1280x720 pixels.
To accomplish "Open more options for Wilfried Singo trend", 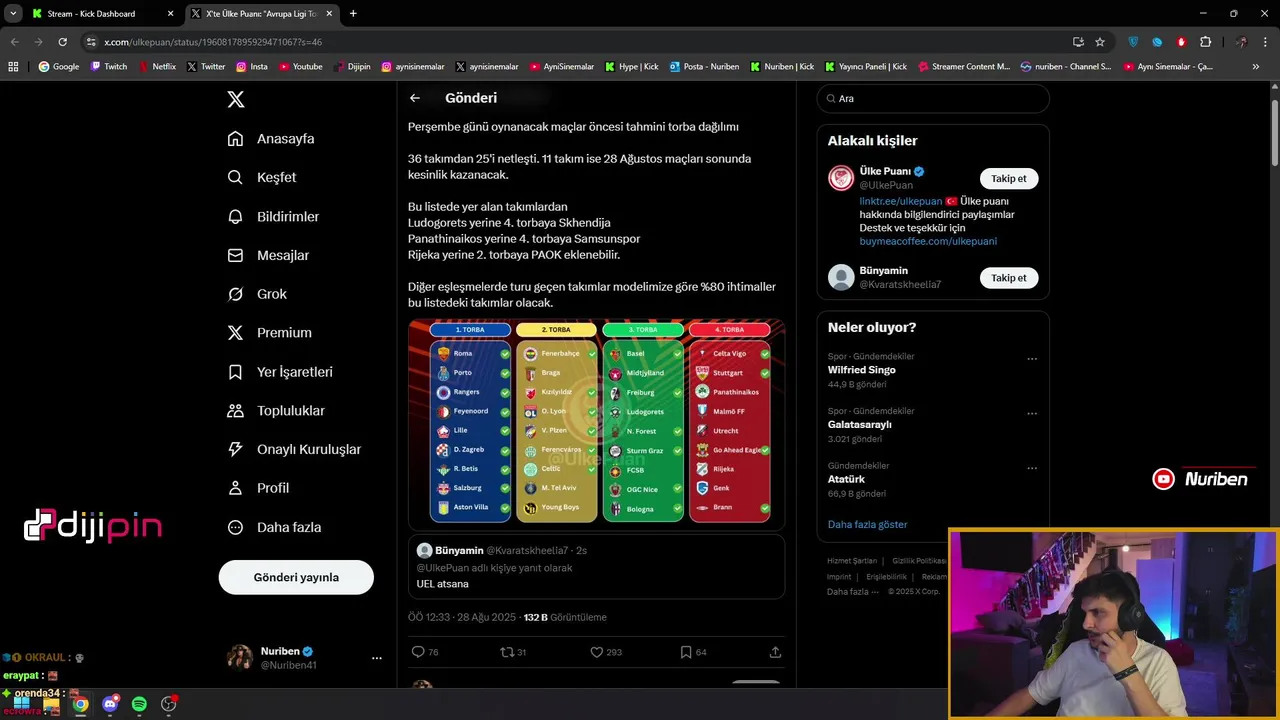I will tap(1032, 359).
